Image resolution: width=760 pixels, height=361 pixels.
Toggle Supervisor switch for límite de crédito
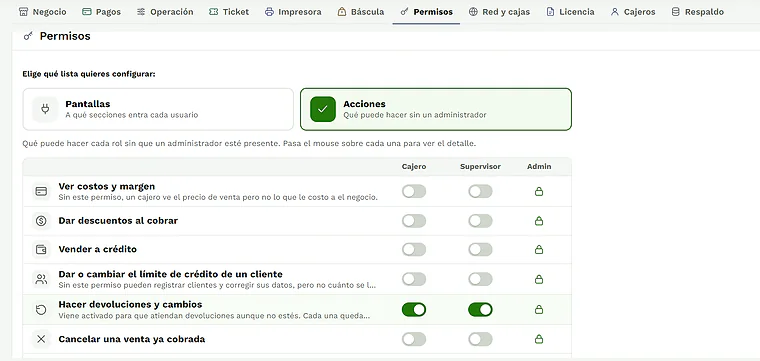point(480,279)
